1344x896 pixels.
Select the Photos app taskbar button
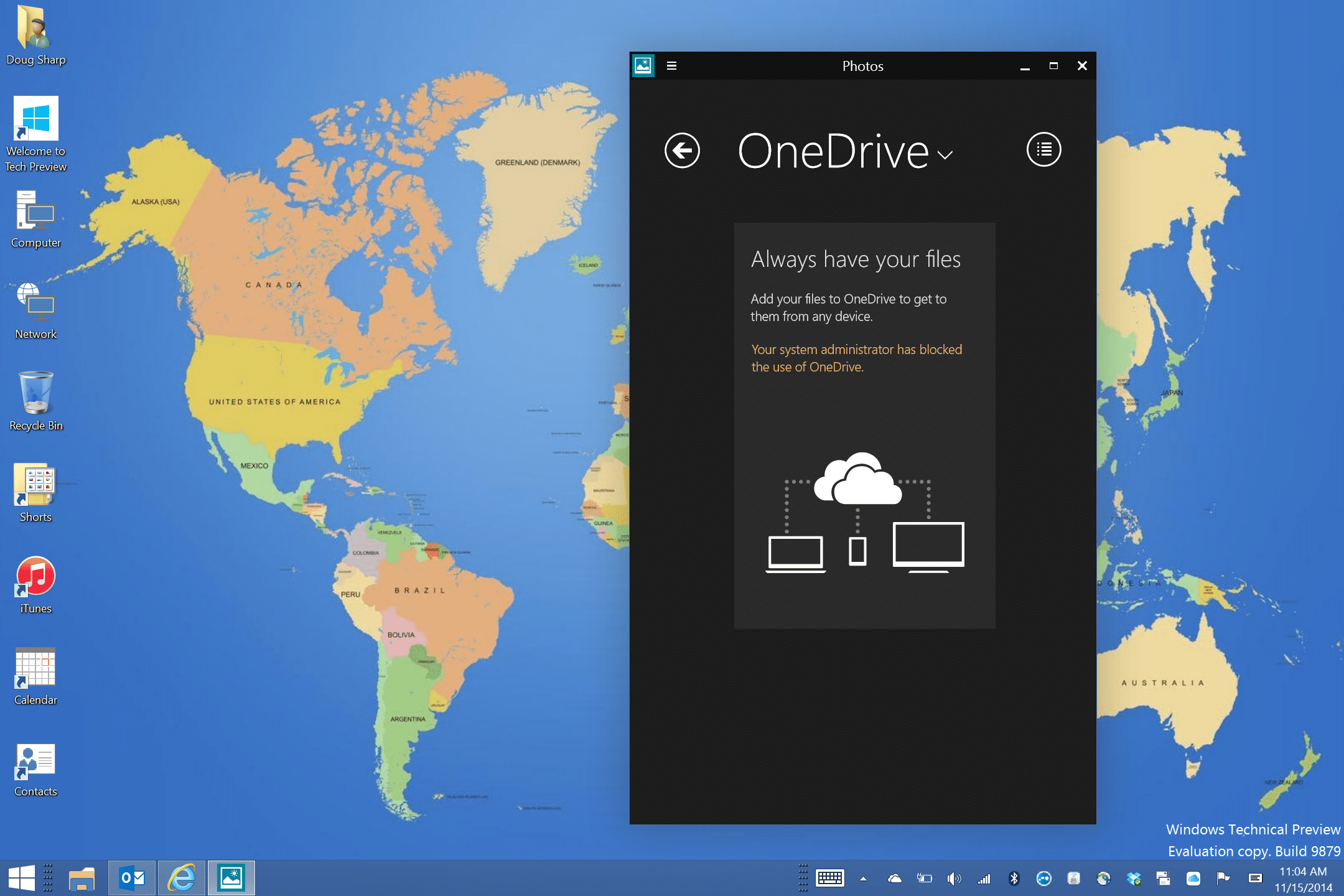[231, 878]
